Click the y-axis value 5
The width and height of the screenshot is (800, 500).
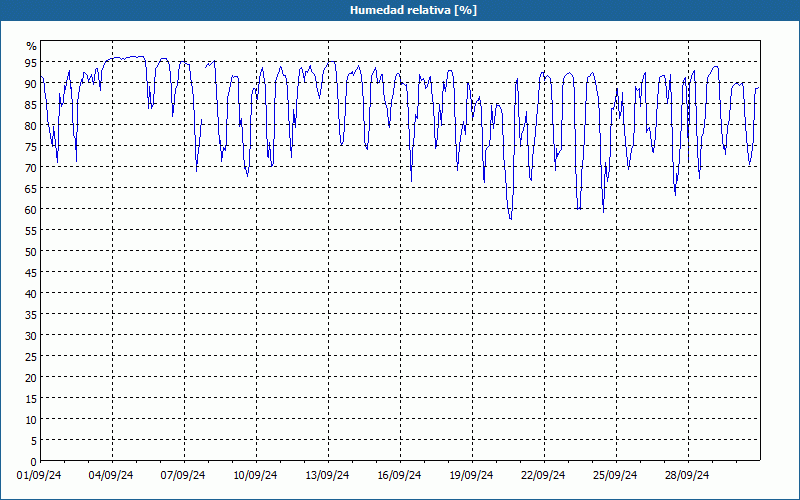coord(34,440)
